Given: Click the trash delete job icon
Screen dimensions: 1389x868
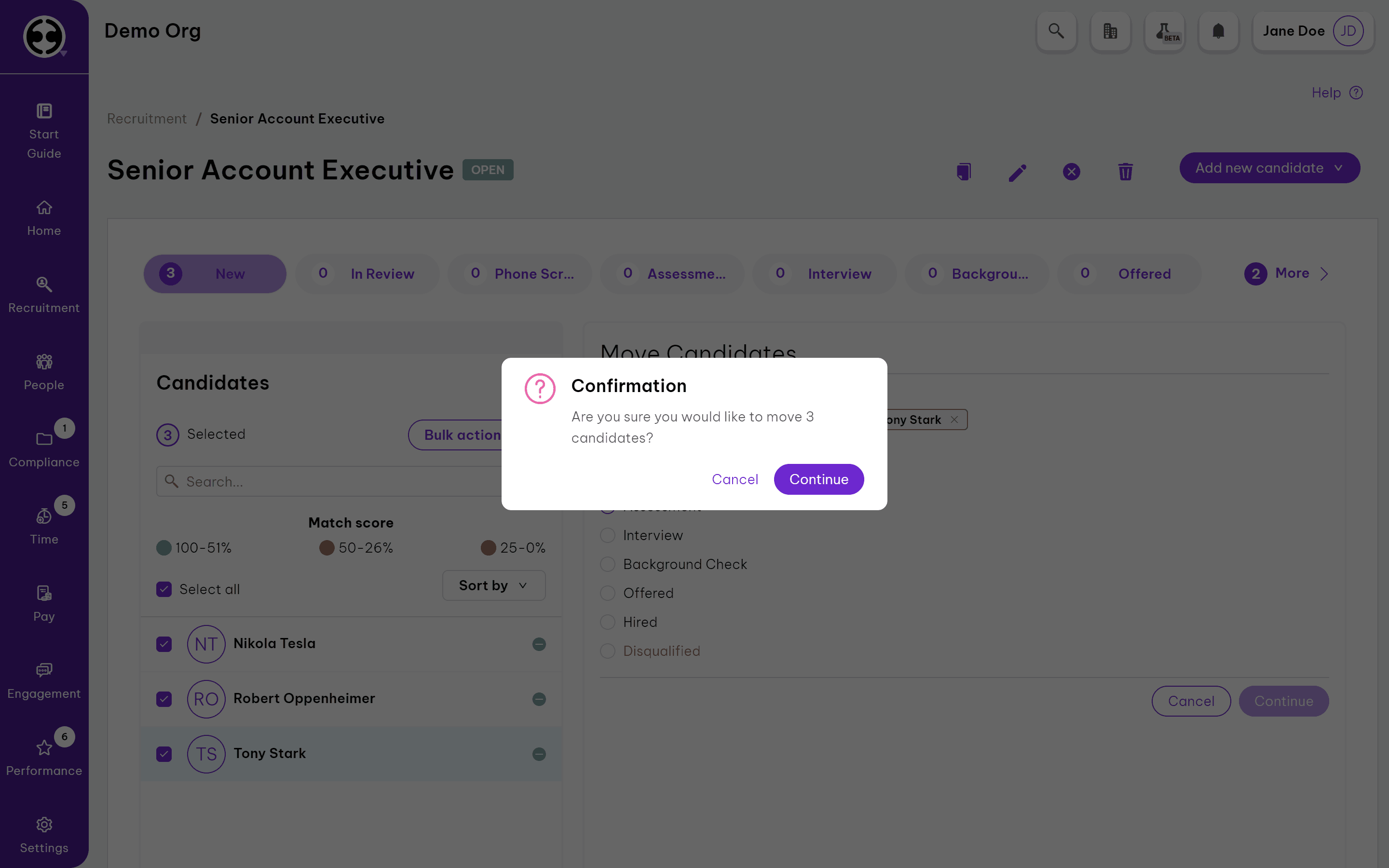Looking at the screenshot, I should [x=1126, y=172].
